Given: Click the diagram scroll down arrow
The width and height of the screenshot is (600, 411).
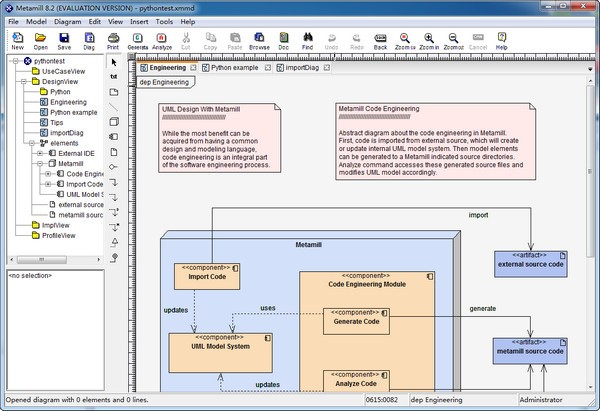Looking at the screenshot, I should tap(590, 387).
